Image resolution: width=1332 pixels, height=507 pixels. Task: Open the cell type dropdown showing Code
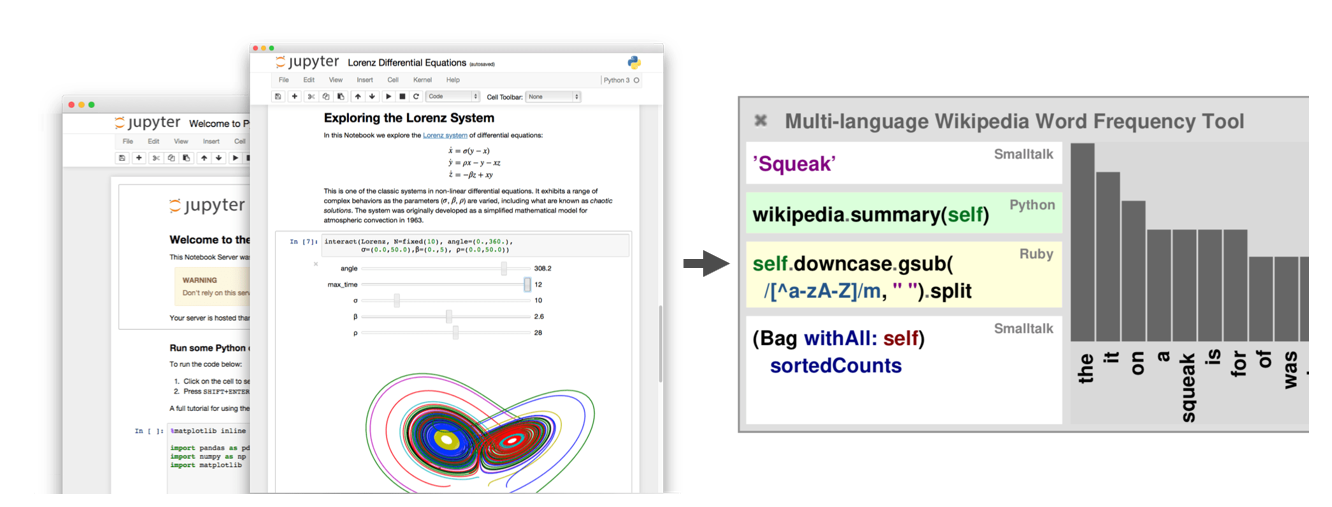coord(453,97)
